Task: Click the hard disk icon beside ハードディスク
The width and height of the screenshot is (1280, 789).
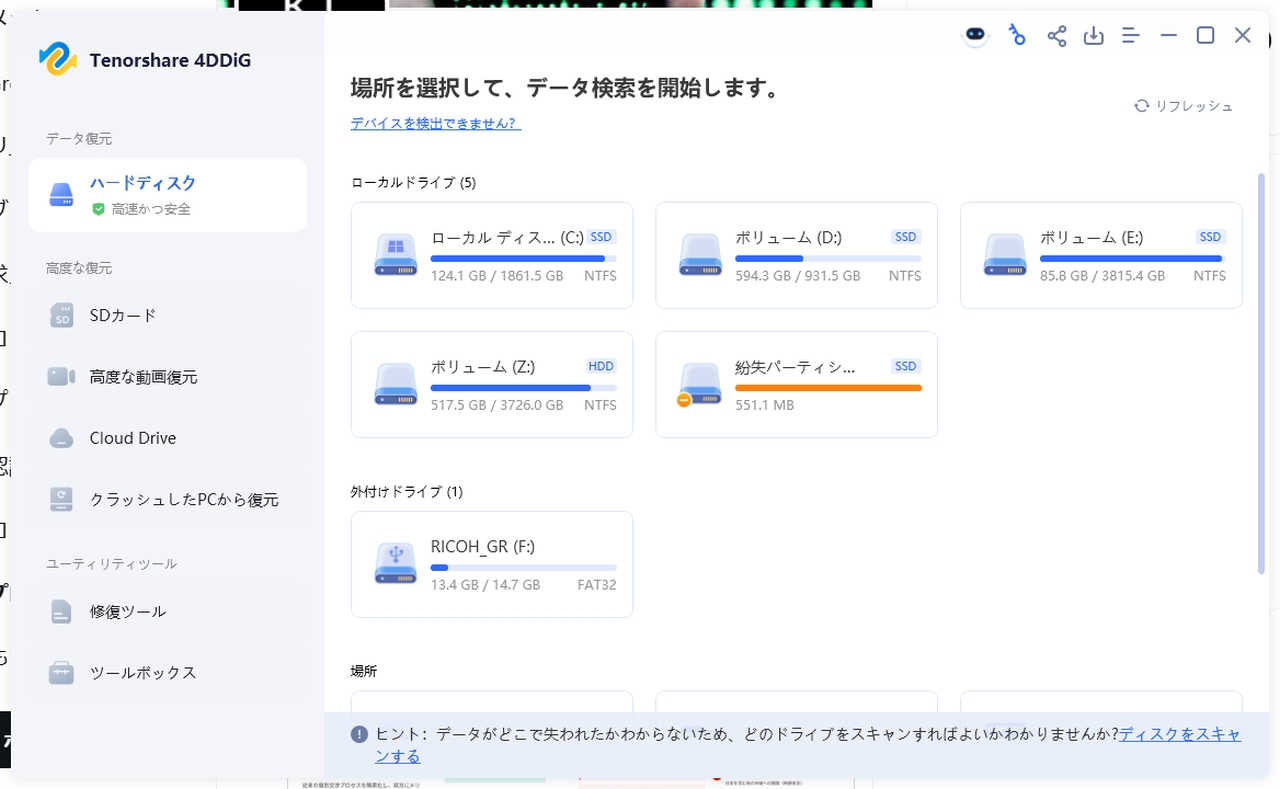Action: click(x=62, y=195)
